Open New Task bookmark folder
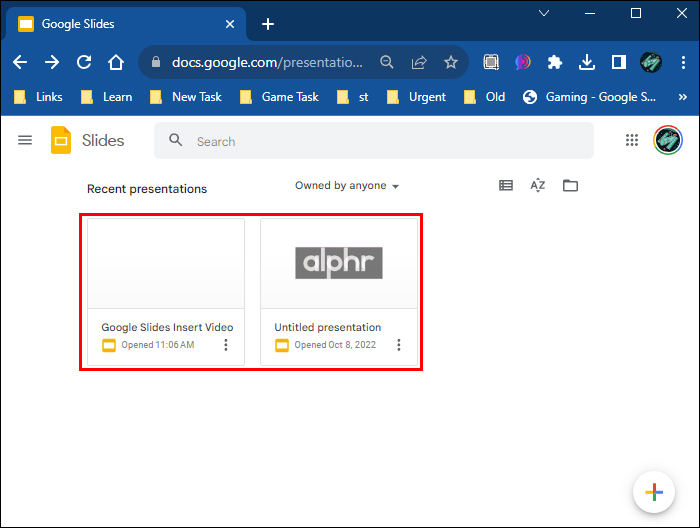The height and width of the screenshot is (528, 700). point(186,97)
